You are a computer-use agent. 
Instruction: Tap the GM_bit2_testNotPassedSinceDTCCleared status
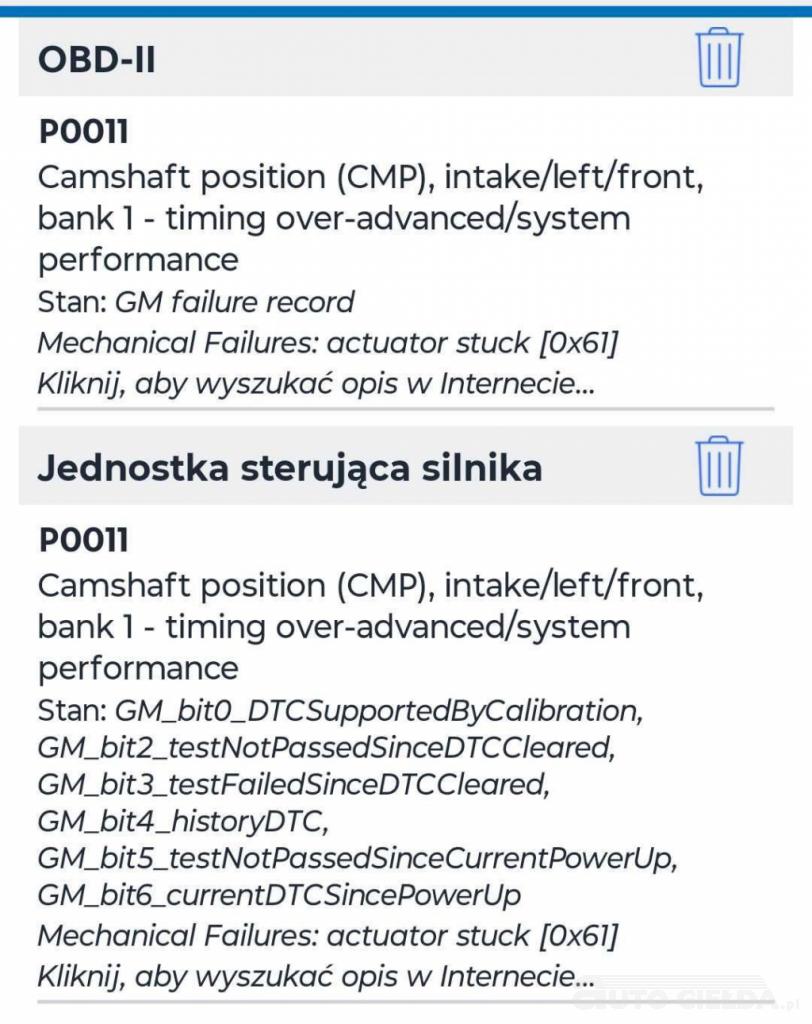322,747
